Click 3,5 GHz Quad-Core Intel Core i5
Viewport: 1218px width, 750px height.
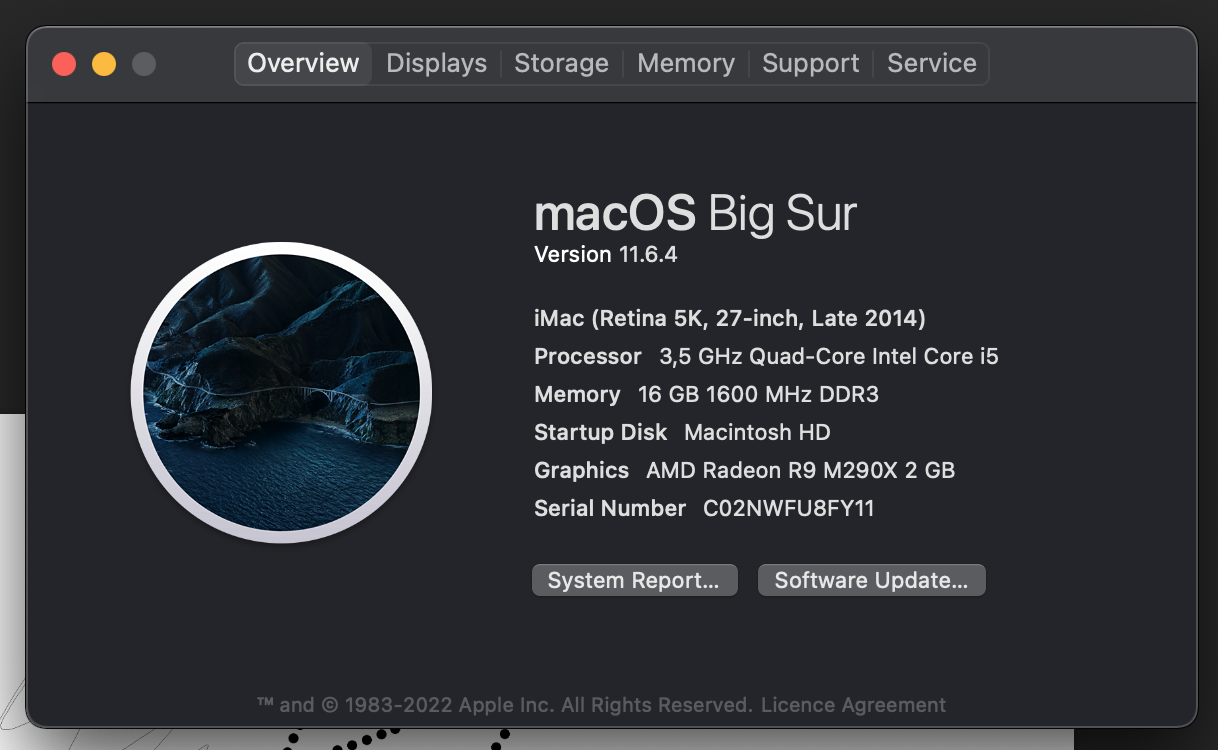point(829,357)
